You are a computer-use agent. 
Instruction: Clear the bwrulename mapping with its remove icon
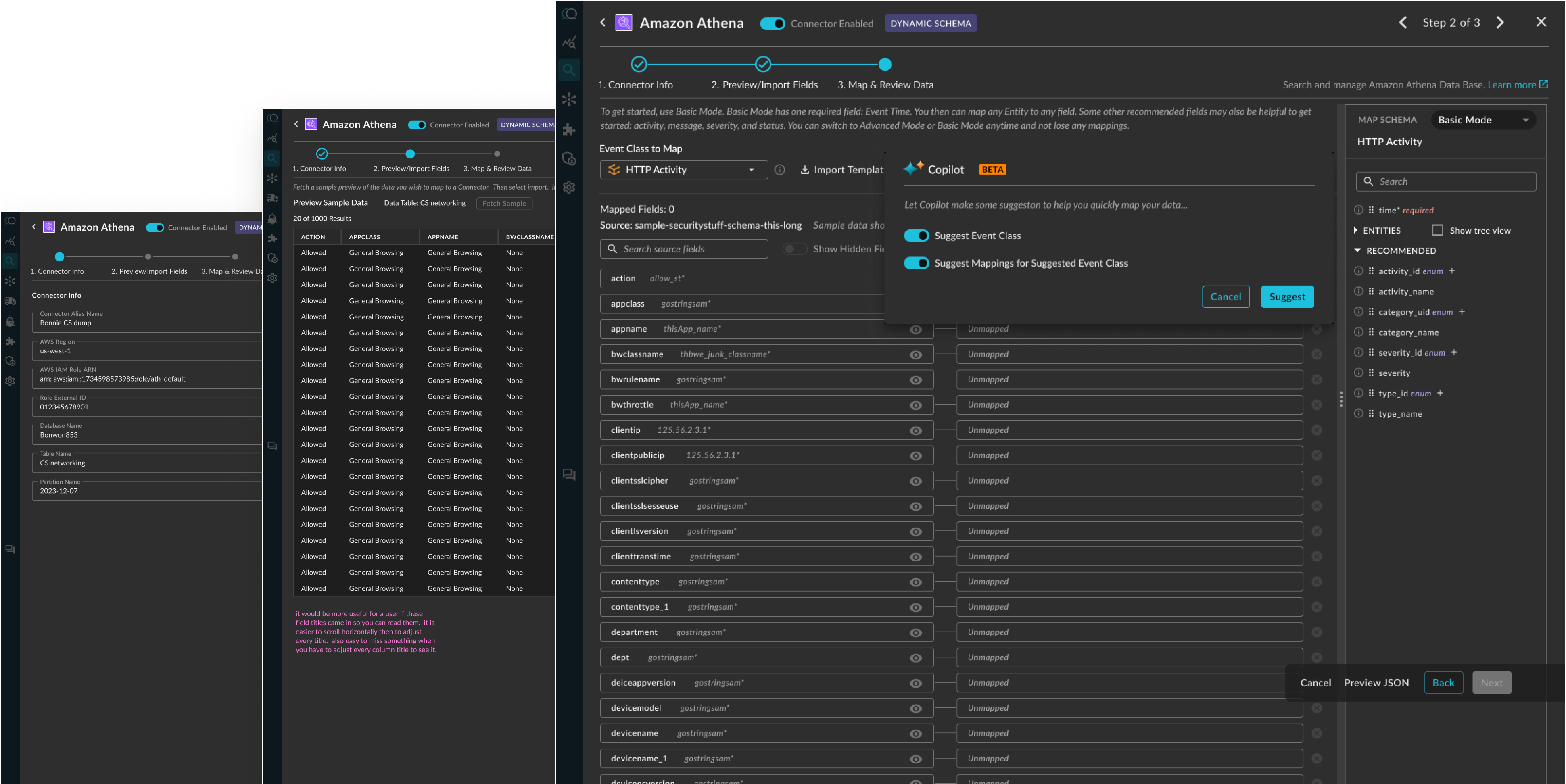(x=1316, y=379)
